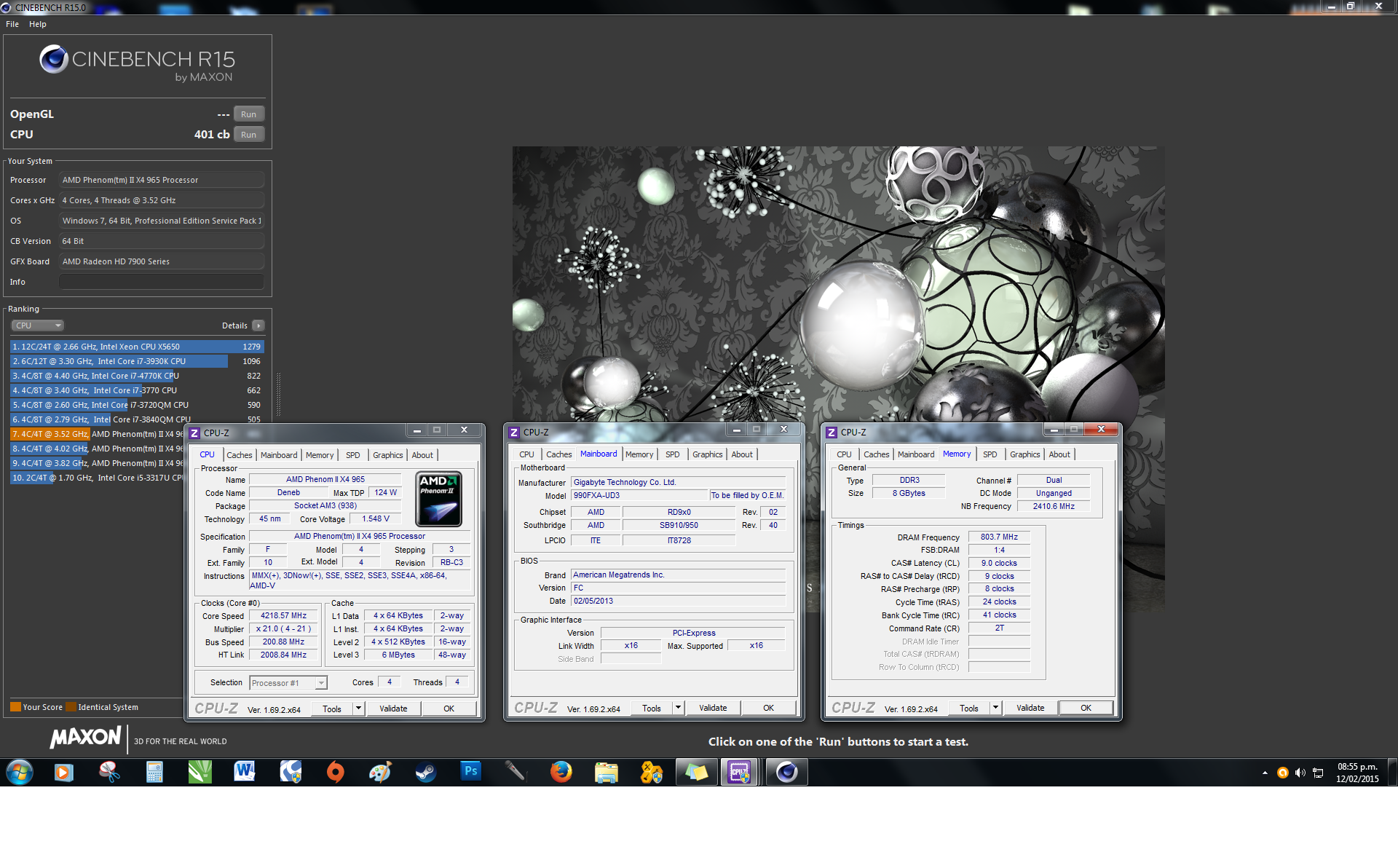
Task: Open Windows Explorer folder taskbar icon
Action: tap(606, 772)
